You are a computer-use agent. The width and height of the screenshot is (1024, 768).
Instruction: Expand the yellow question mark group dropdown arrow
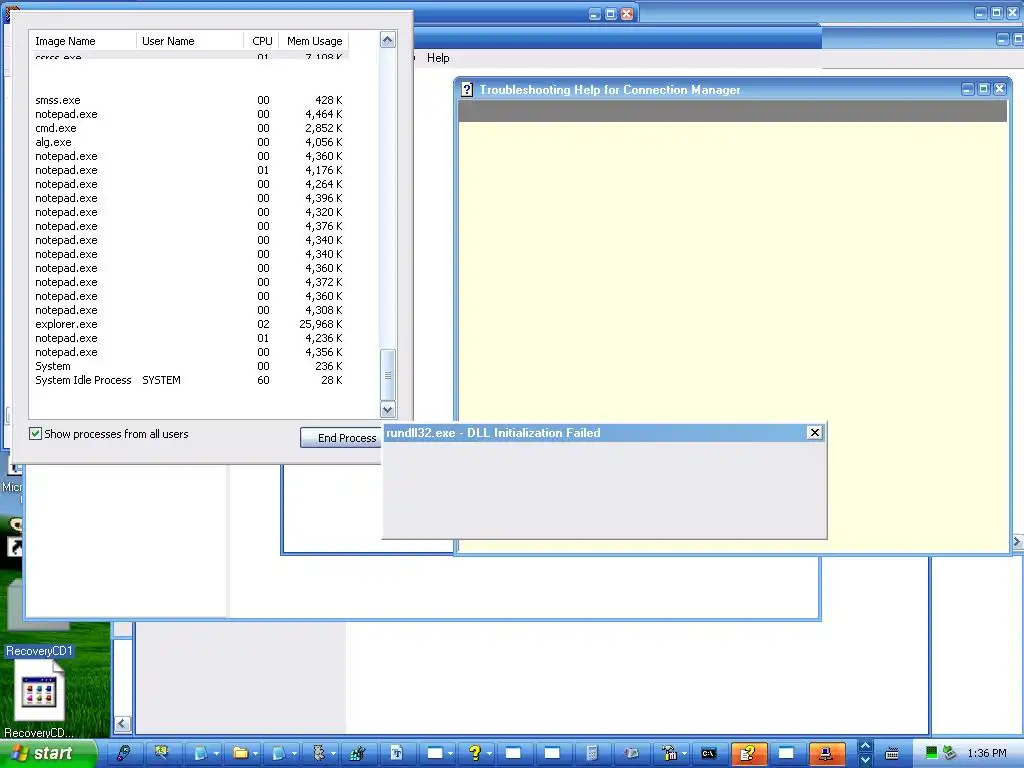point(489,754)
